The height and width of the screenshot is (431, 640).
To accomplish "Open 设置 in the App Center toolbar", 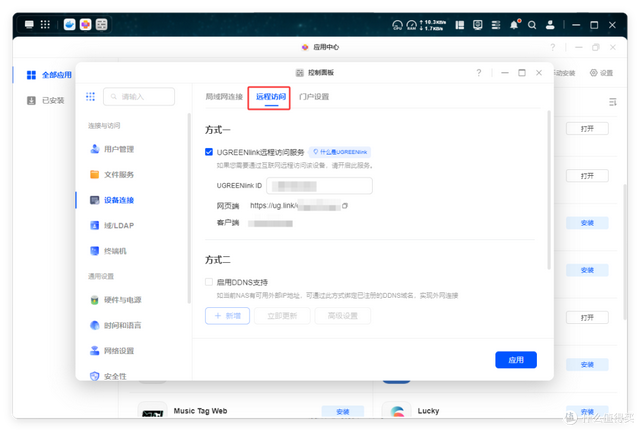I will coord(601,73).
